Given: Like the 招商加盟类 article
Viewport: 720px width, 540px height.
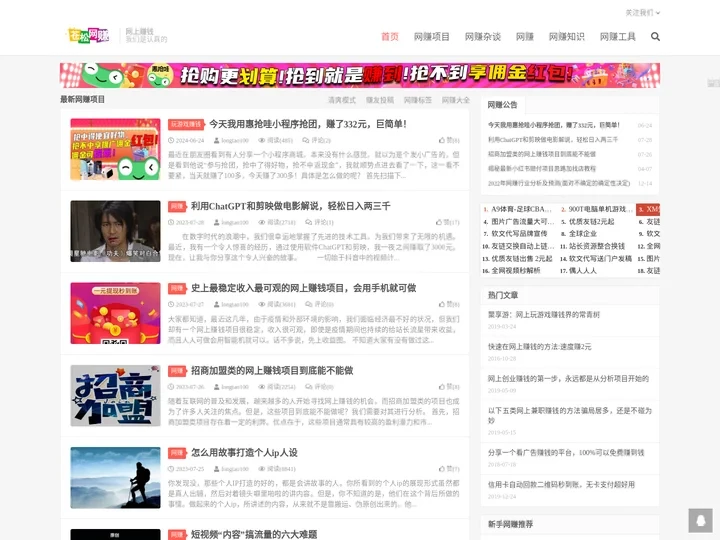Looking at the screenshot, I should click(x=449, y=387).
